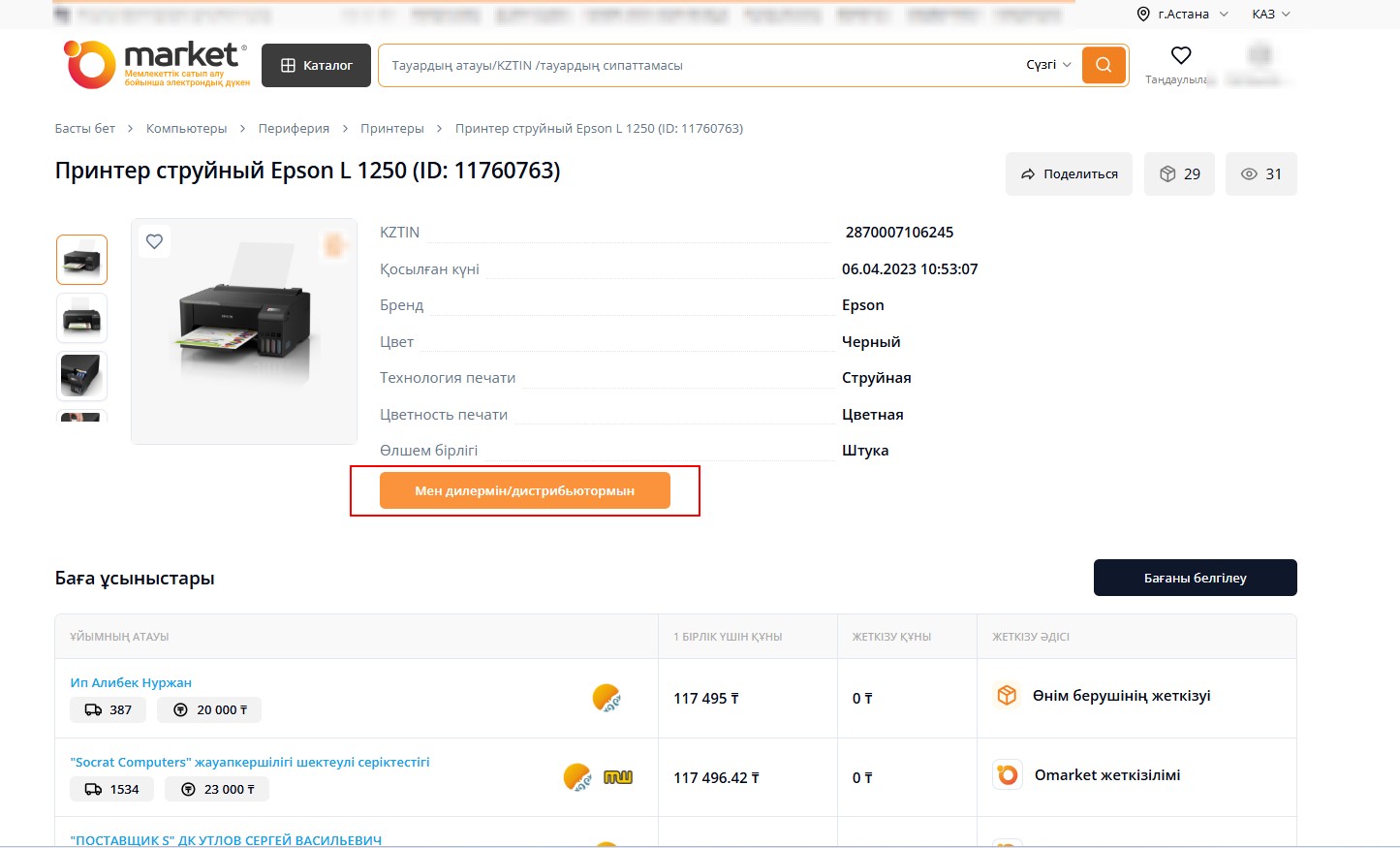
Task: Click the Өнім берушінің жеткізуі text
Action: [x=1122, y=696]
